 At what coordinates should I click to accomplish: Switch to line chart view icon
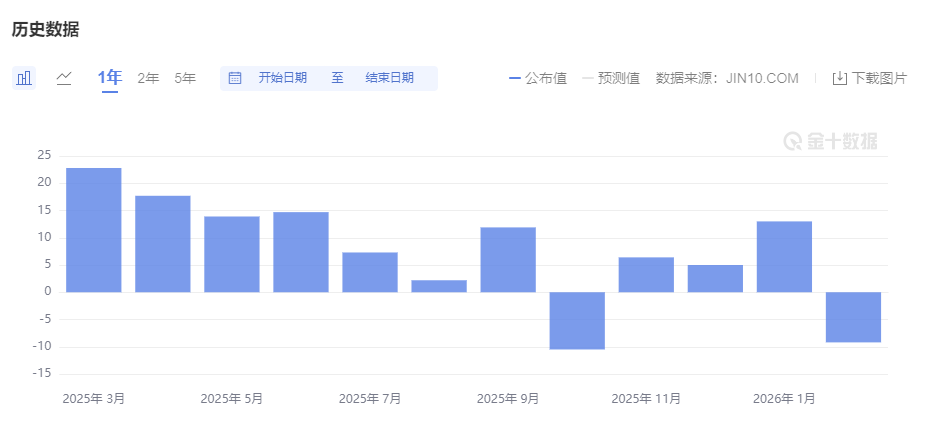pos(64,78)
